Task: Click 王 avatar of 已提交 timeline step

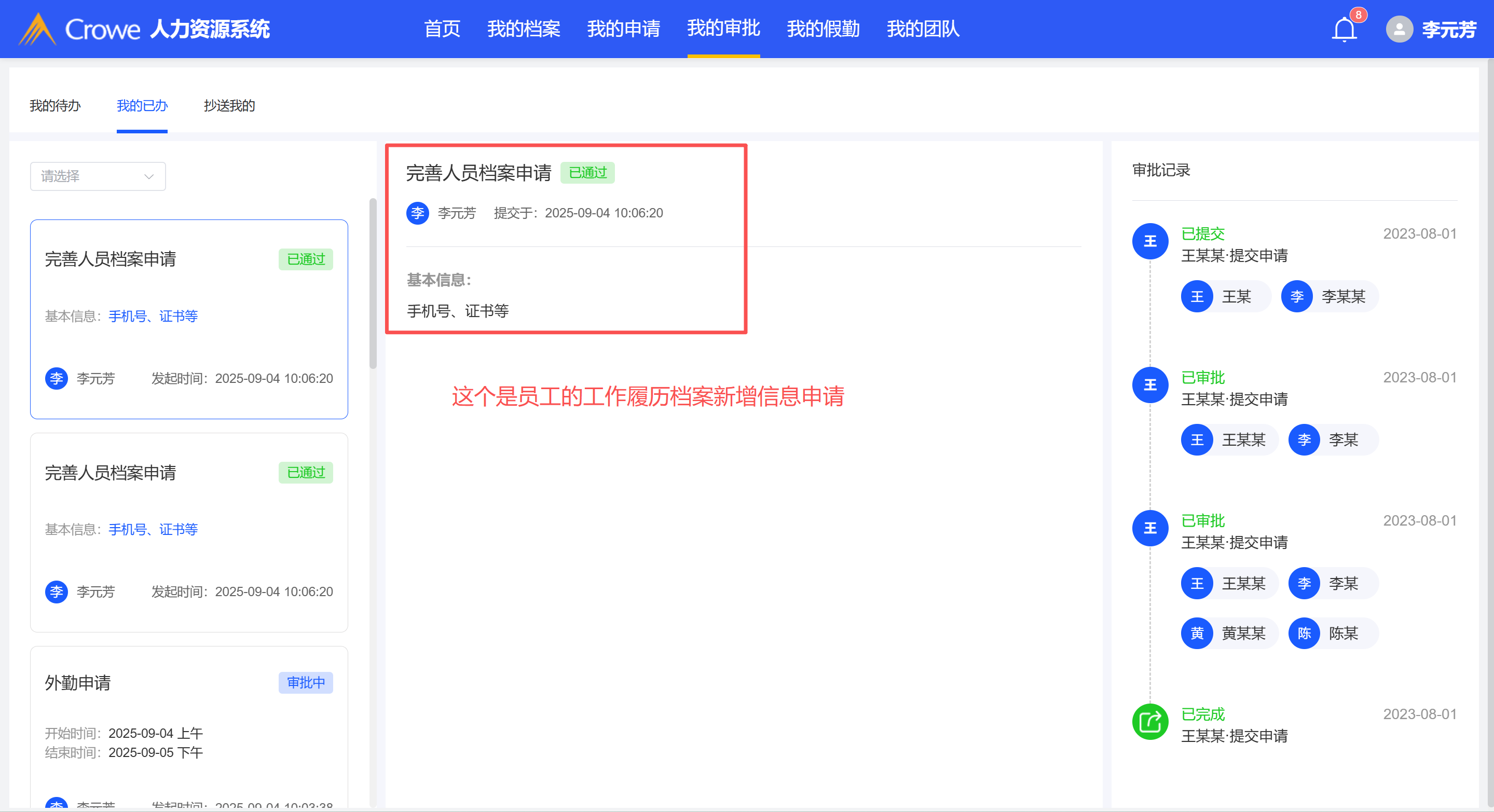Action: click(1149, 241)
